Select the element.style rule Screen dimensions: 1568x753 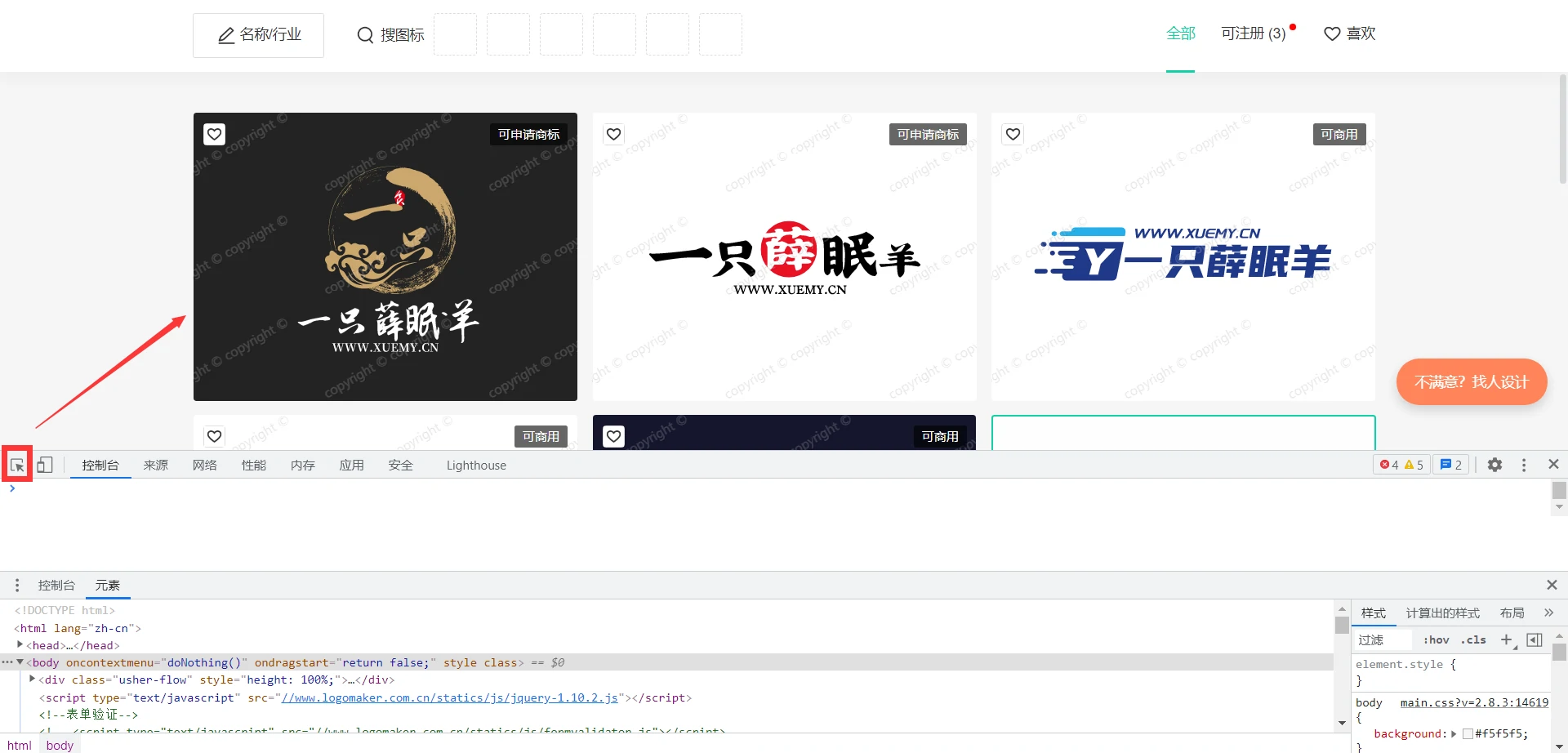tap(1405, 664)
